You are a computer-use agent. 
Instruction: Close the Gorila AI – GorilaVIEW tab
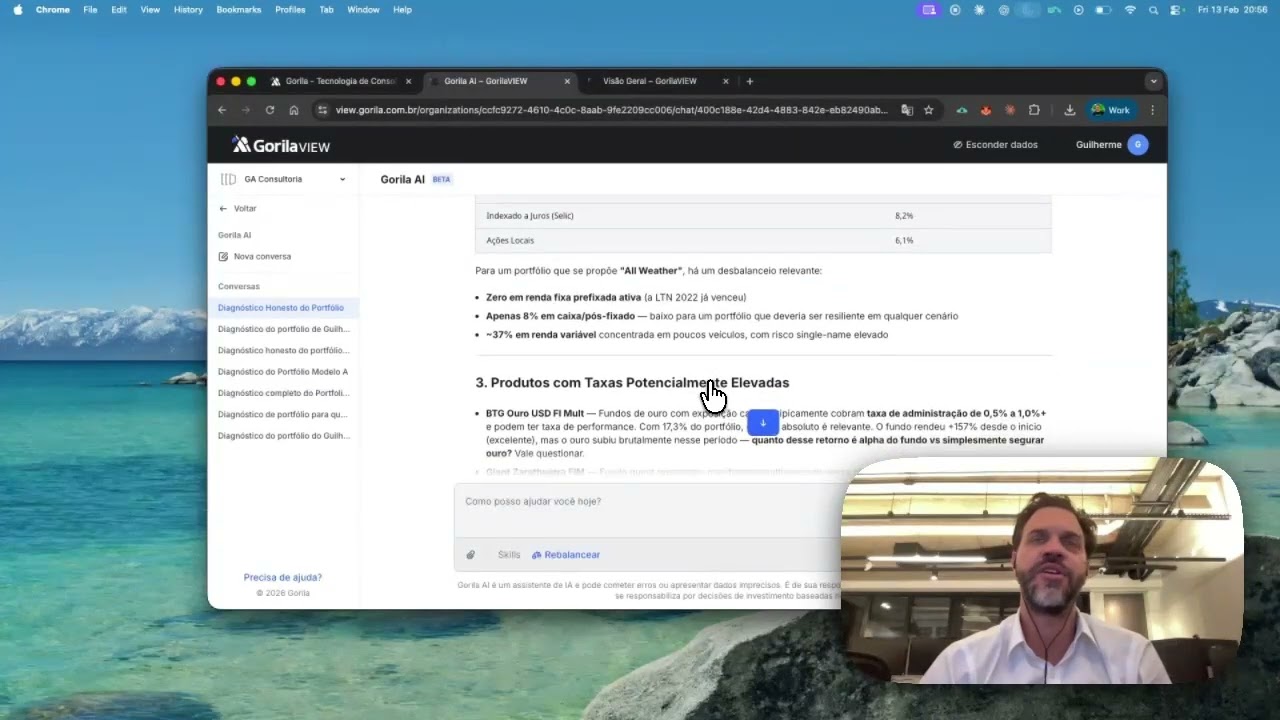(x=567, y=81)
